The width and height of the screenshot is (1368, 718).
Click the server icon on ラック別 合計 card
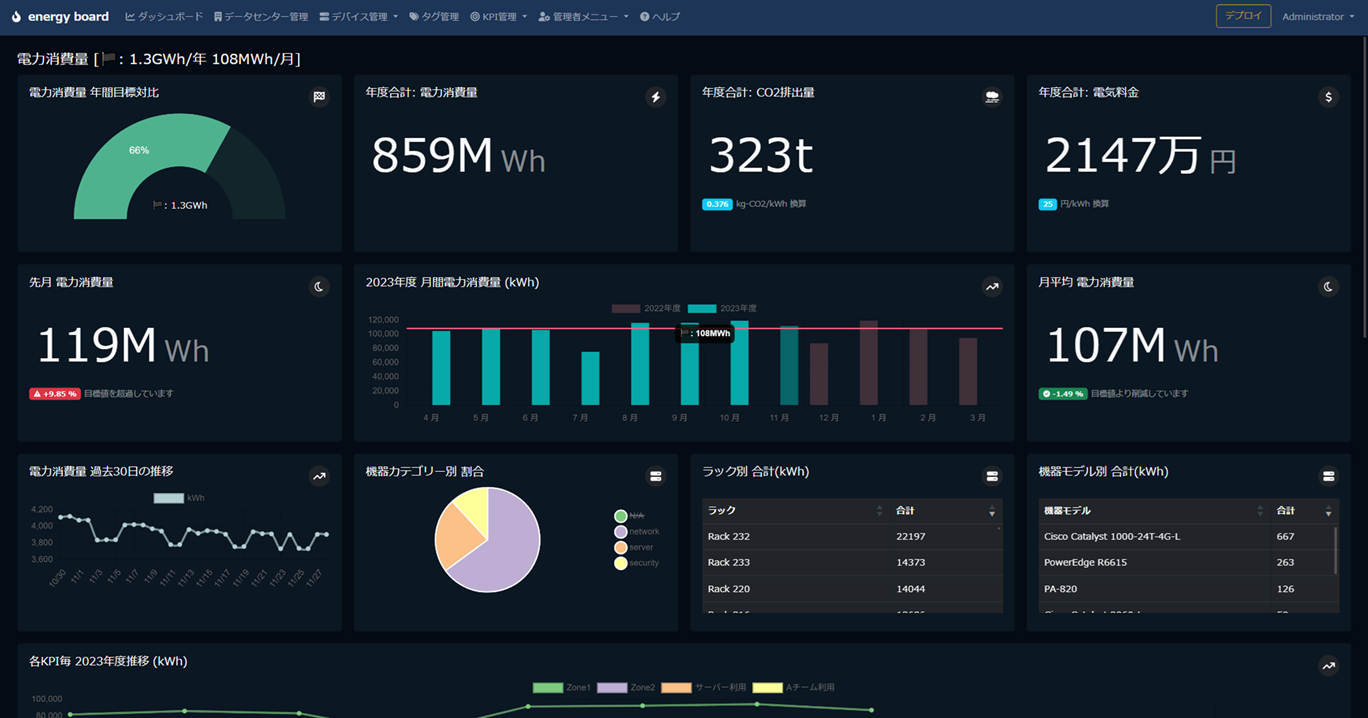click(992, 476)
